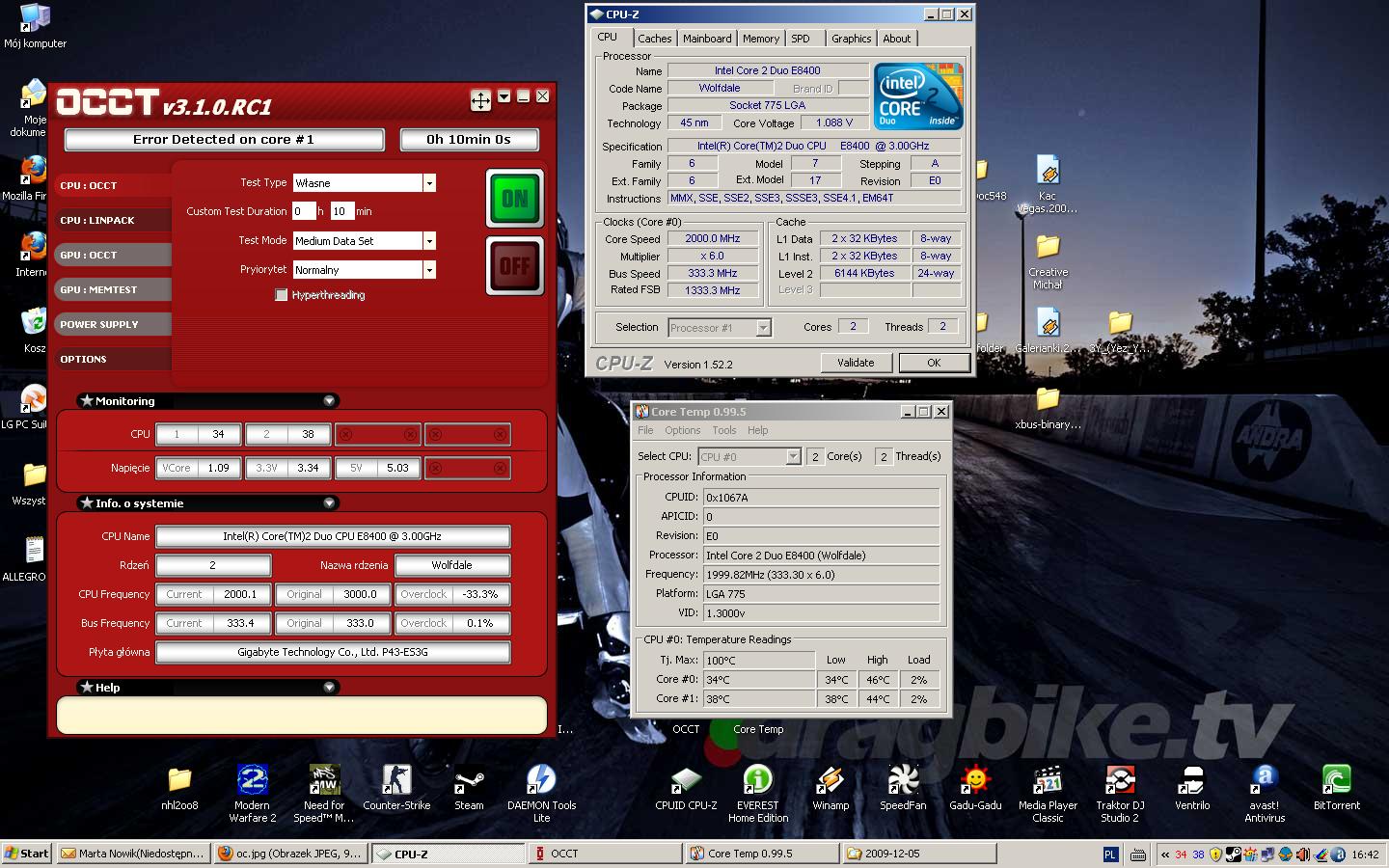Switch to Mainboard tab in CPU-Z
This screenshot has width=1389, height=868.
pyautogui.click(x=707, y=39)
